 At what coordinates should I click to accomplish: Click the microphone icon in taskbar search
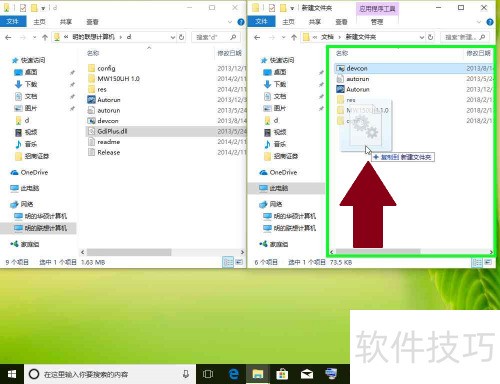pos(186,374)
